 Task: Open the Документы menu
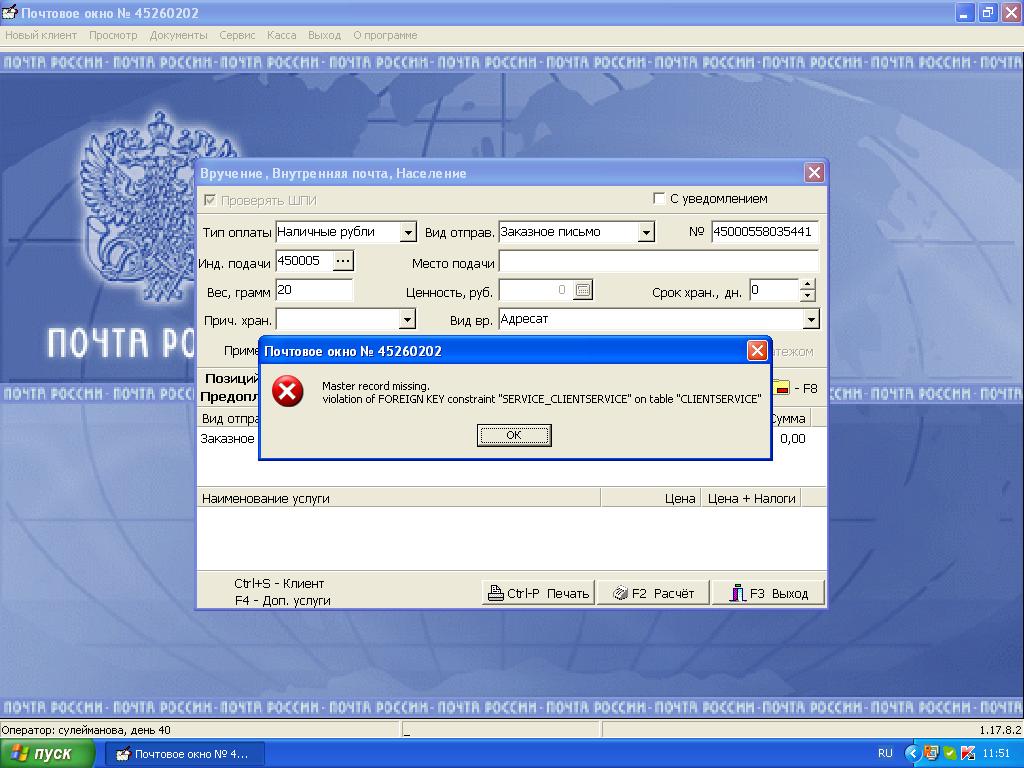[x=178, y=35]
